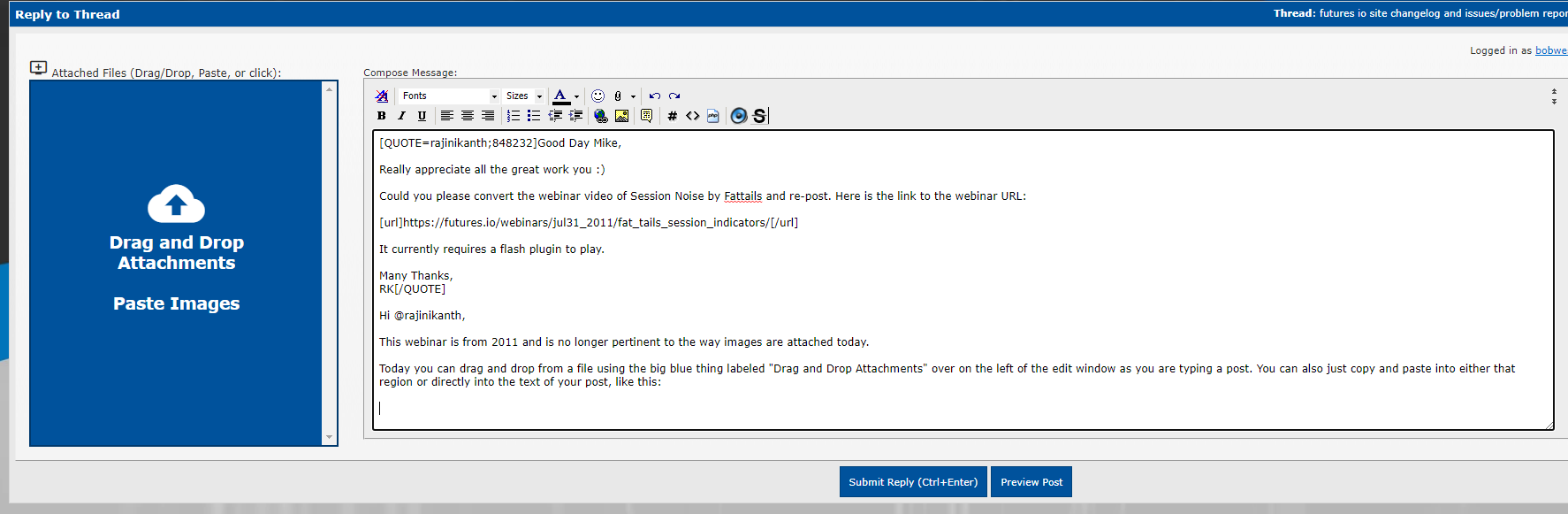Image resolution: width=1568 pixels, height=514 pixels.
Task: Open the bobwe username link
Action: point(1551,50)
